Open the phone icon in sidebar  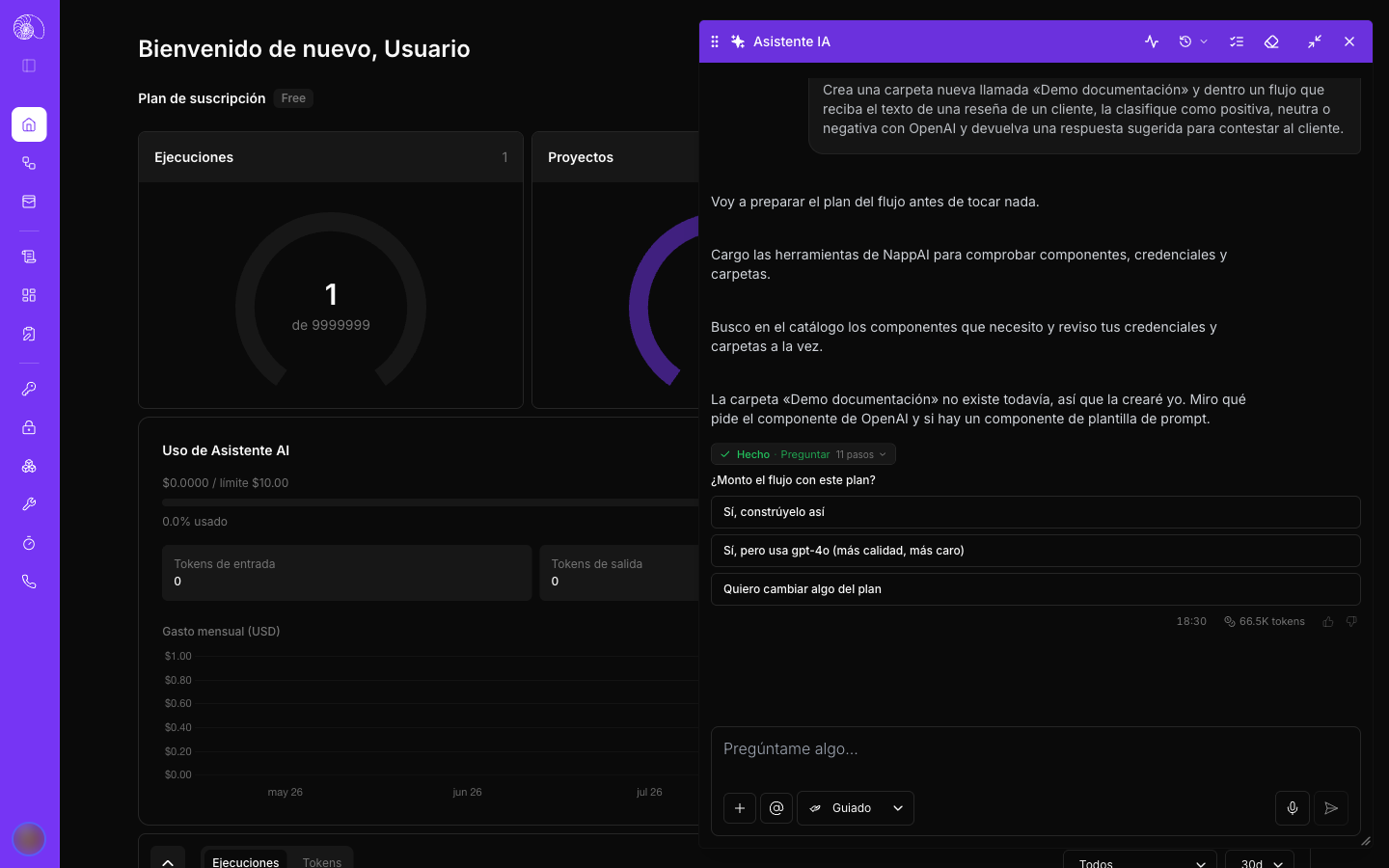point(29,582)
